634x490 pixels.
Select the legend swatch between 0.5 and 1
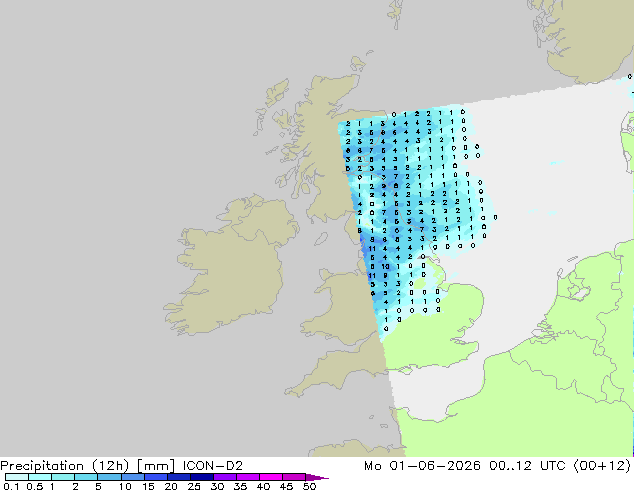(40, 477)
